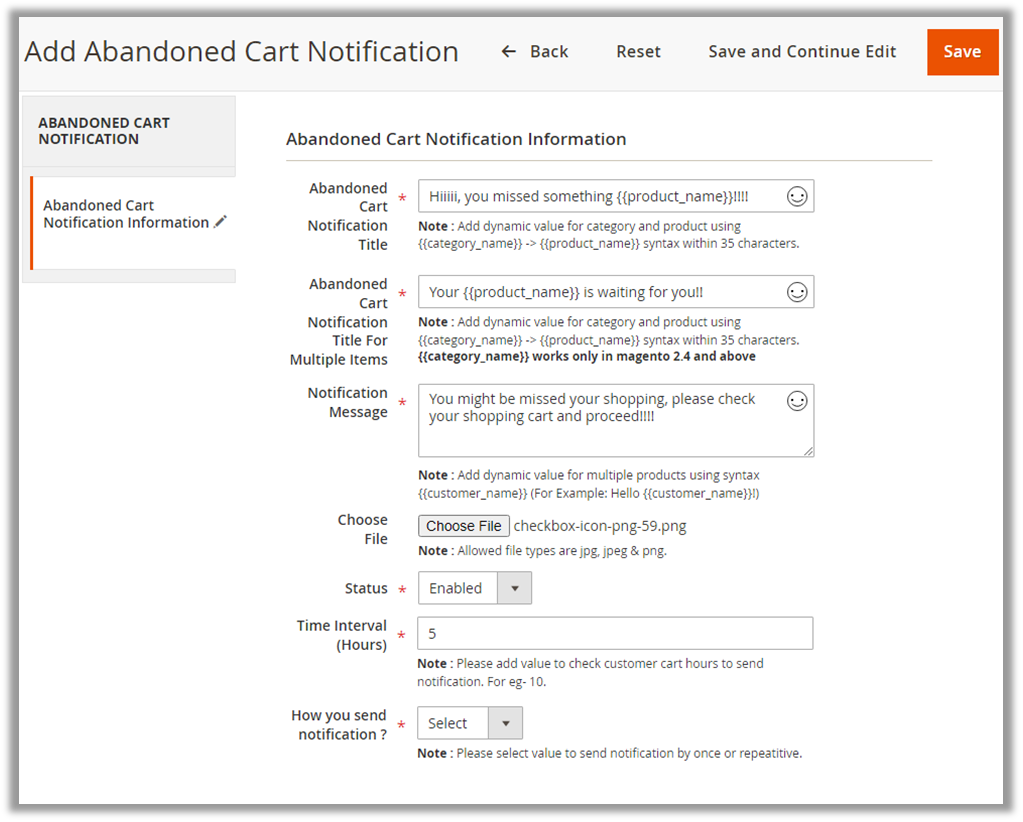Click inside the Notification Message textarea
The image size is (1023, 822).
coord(600,430)
